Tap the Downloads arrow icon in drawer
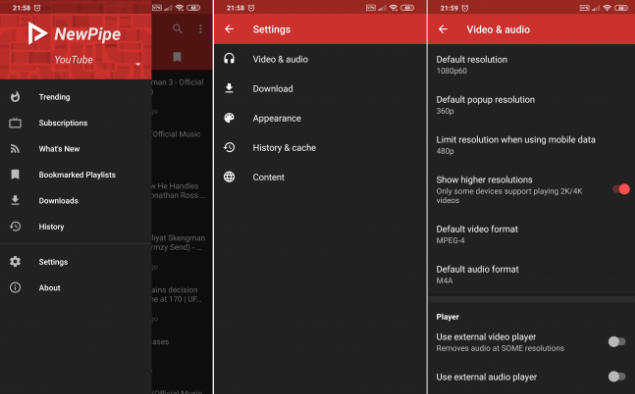The image size is (635, 394). tap(15, 200)
